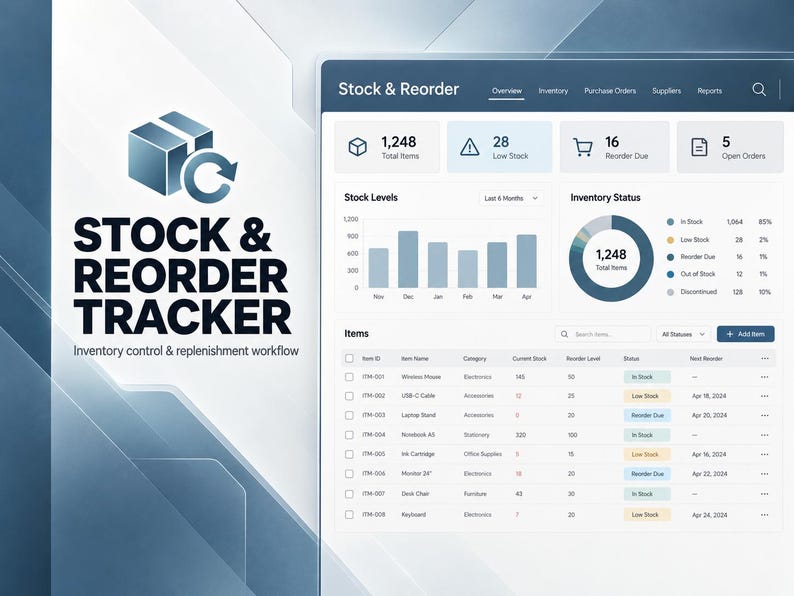
Task: Click the Total Items cube icon
Action: pyautogui.click(x=358, y=147)
